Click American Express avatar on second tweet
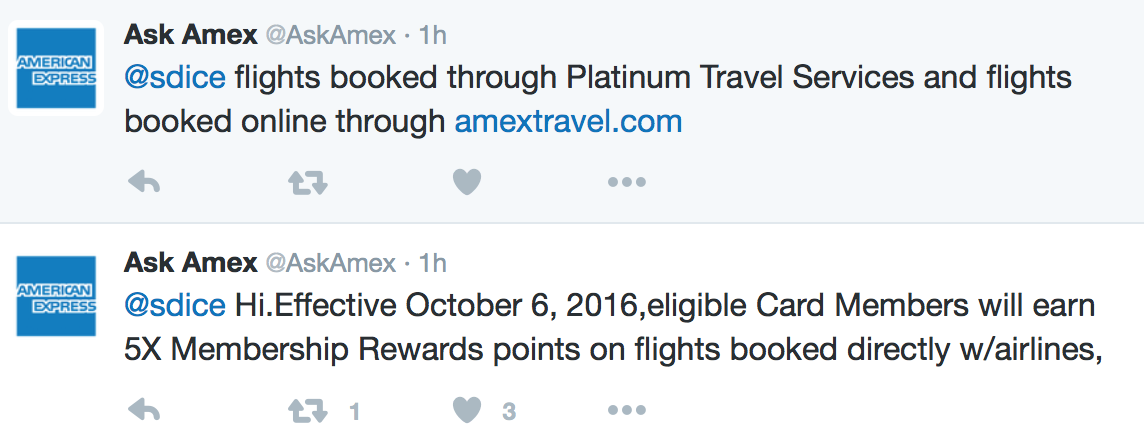The image size is (1144, 446). click(56, 296)
